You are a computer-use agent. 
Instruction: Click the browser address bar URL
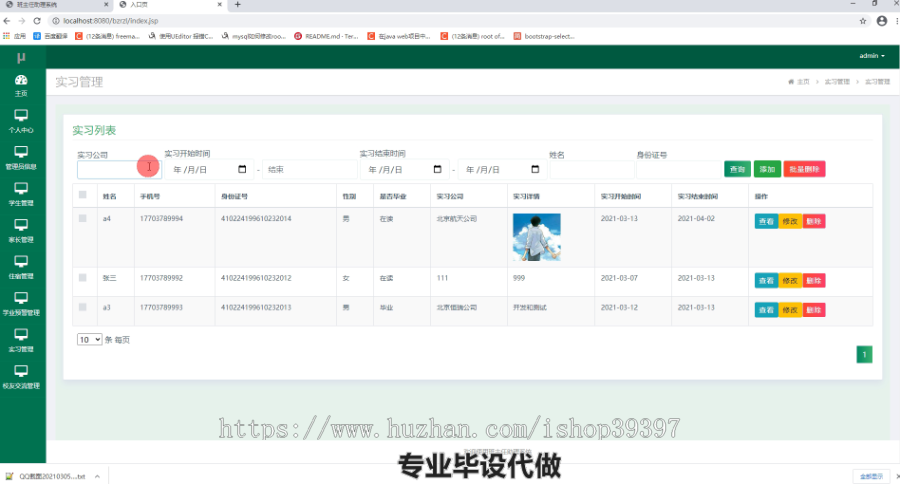tap(111, 21)
